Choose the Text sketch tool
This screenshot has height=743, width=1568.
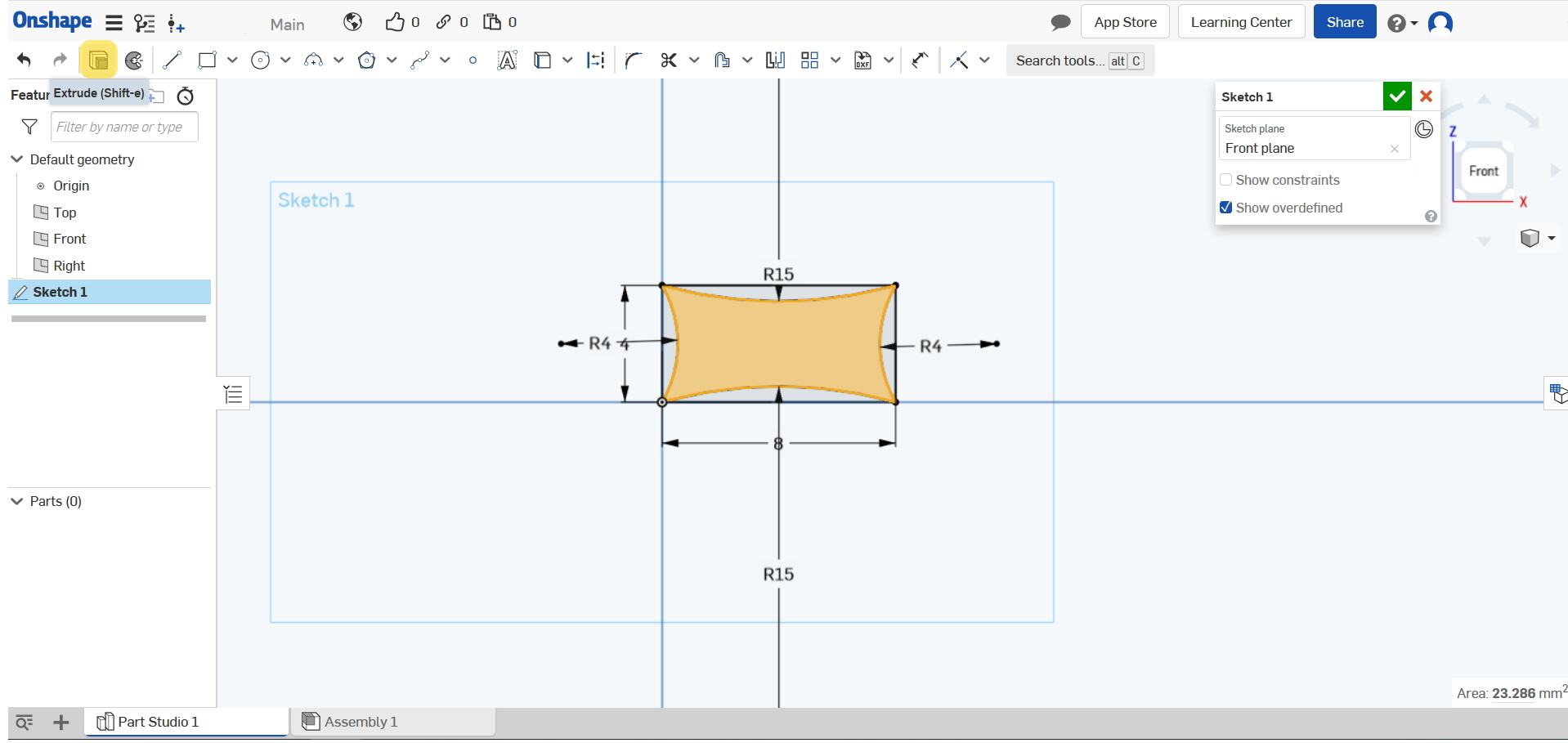point(507,60)
